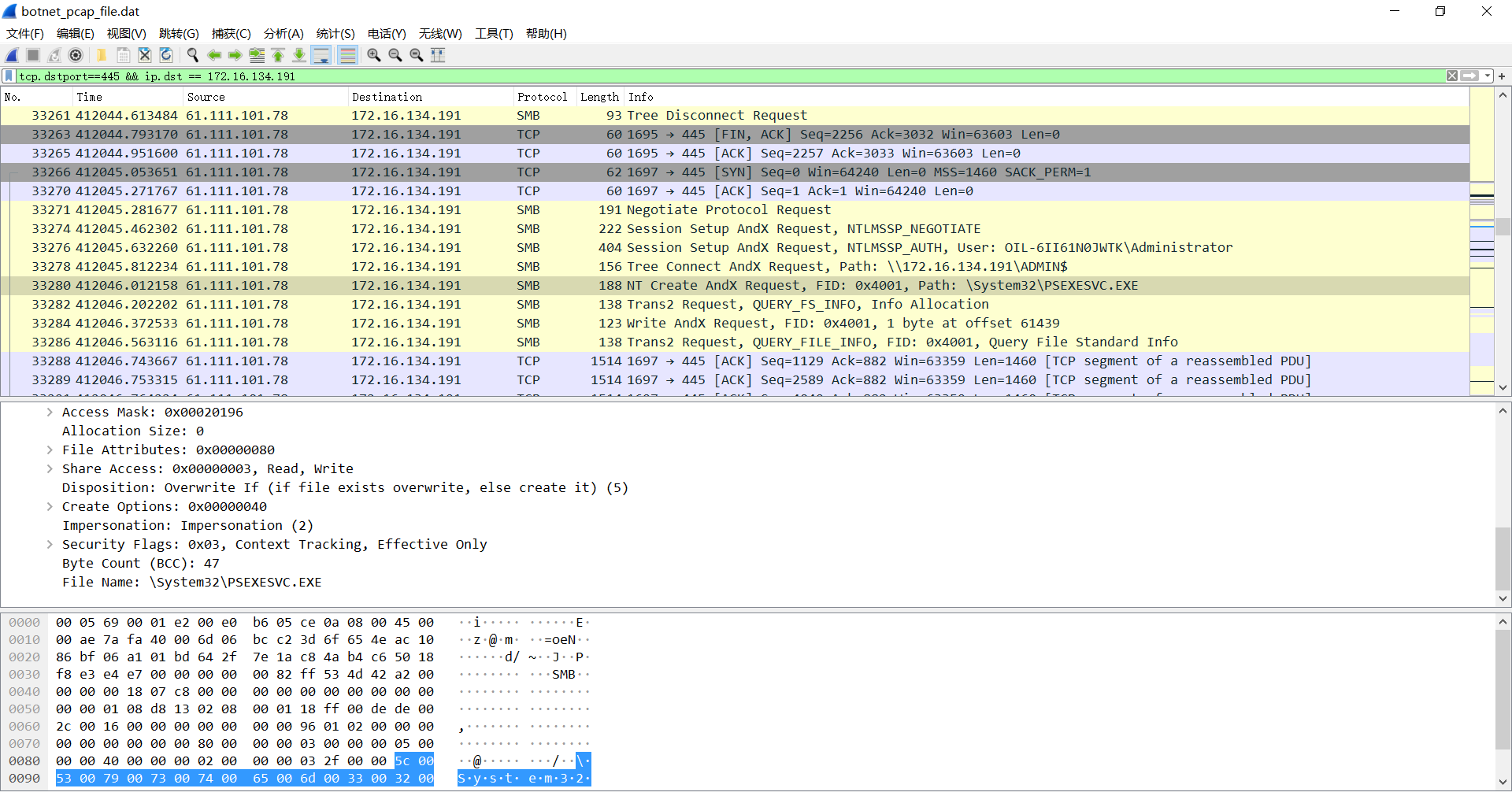The width and height of the screenshot is (1512, 792).
Task: Clear the display filter with X button
Action: pos(1452,76)
